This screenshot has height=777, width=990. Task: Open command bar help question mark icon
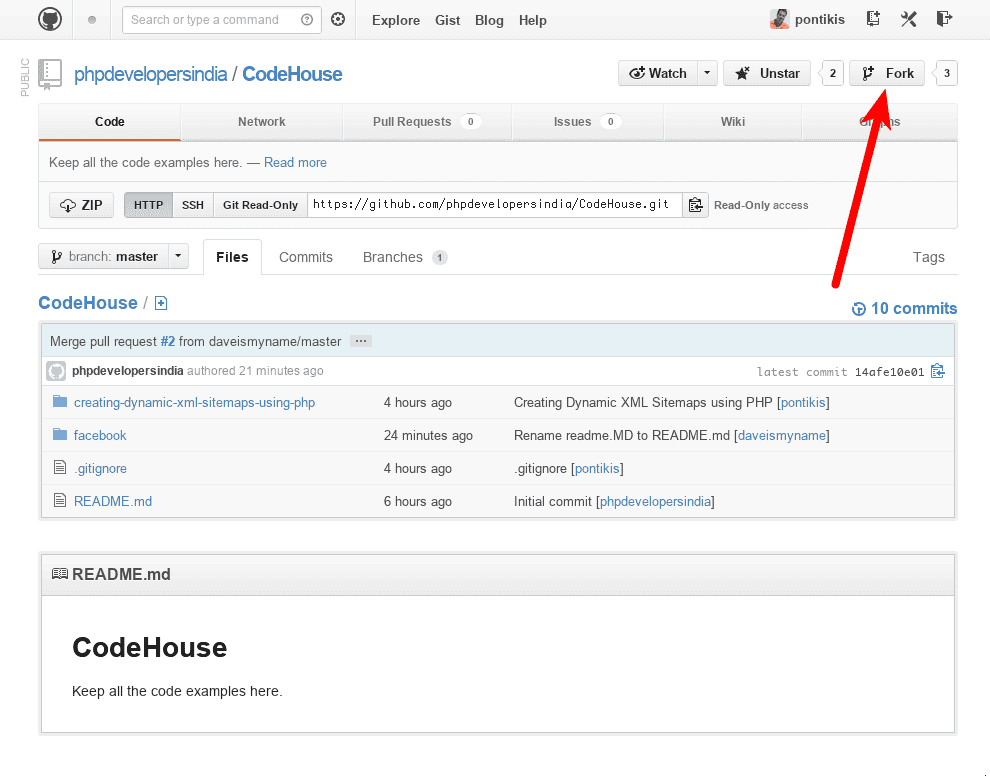pyautogui.click(x=307, y=20)
